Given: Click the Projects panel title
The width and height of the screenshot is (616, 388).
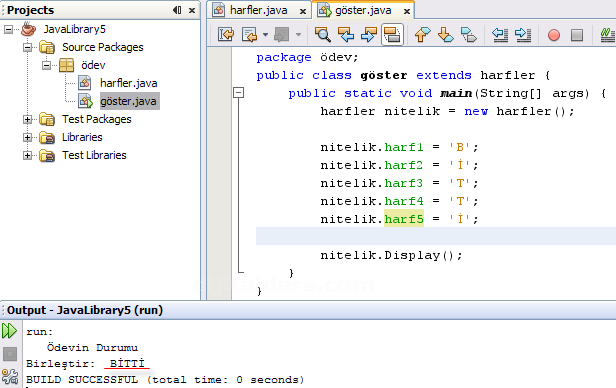Looking at the screenshot, I should pos(31,10).
